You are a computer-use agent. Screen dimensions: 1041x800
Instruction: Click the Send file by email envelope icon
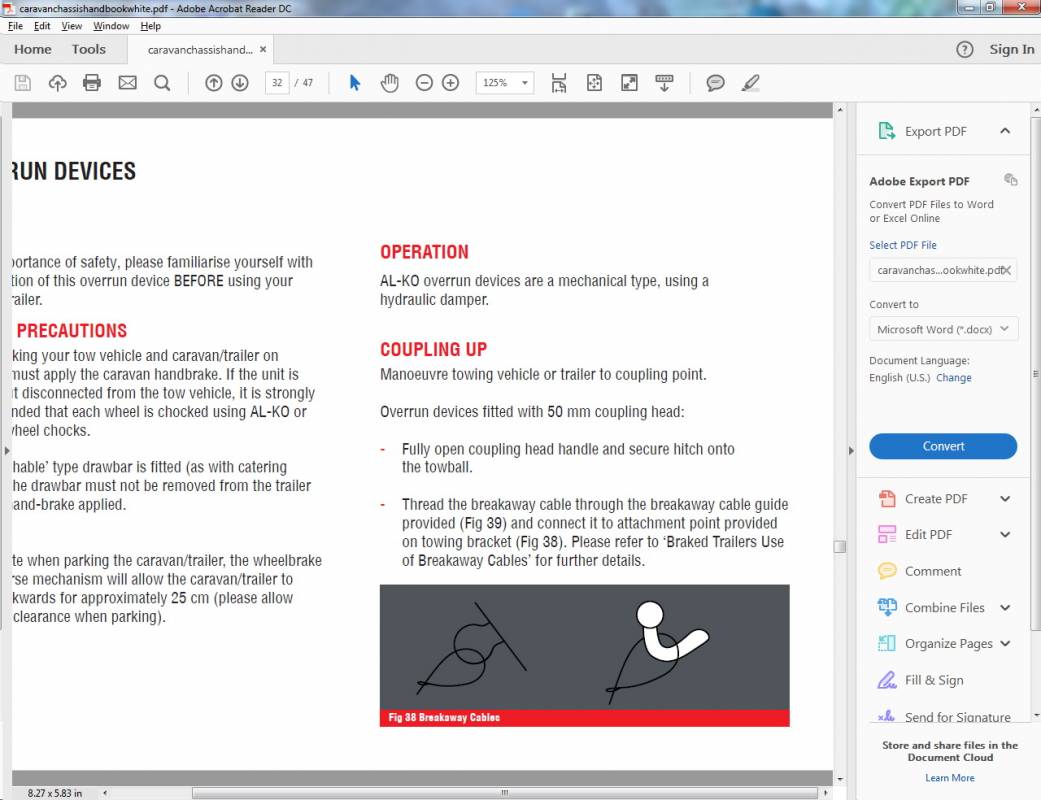tap(127, 83)
